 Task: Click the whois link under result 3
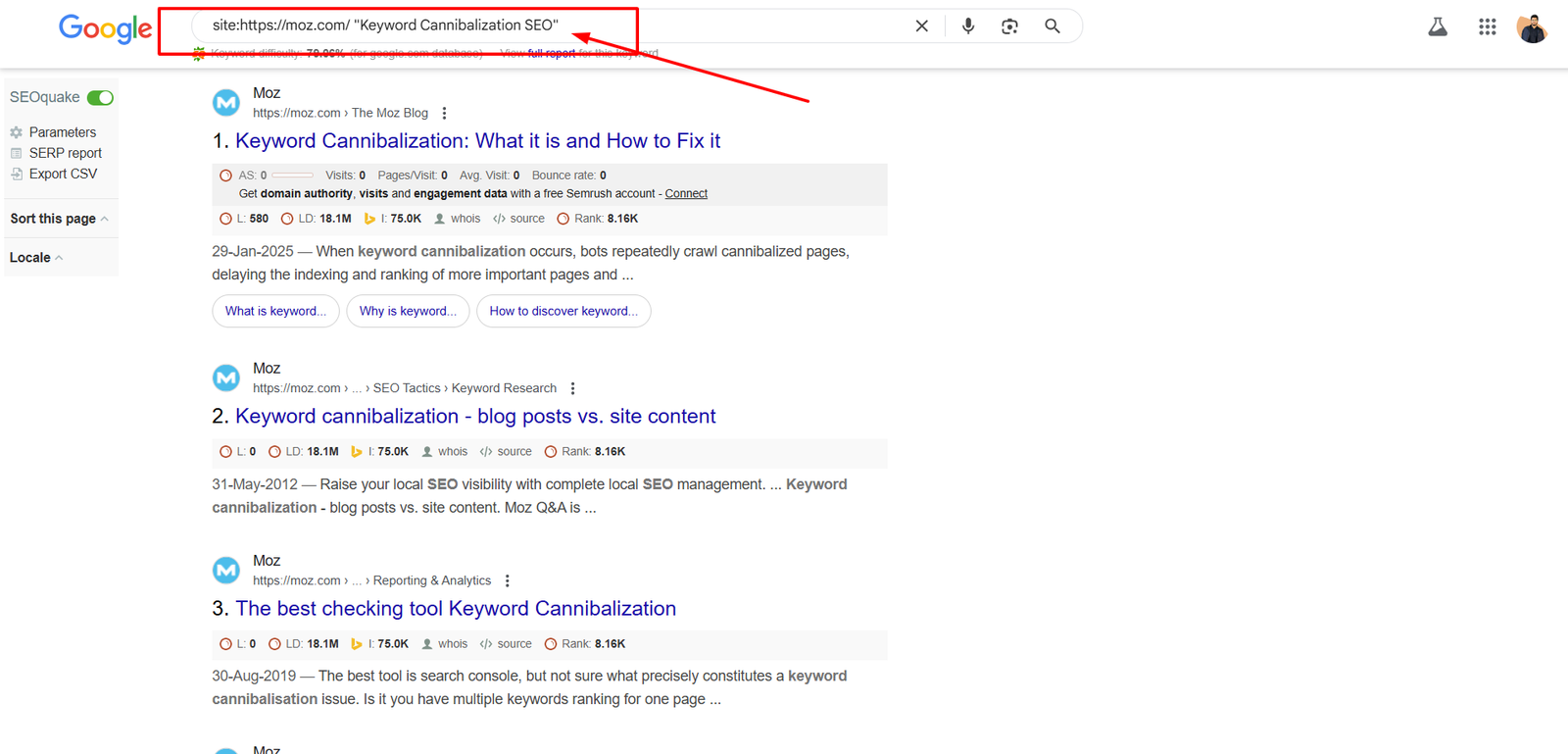pyautogui.click(x=445, y=644)
